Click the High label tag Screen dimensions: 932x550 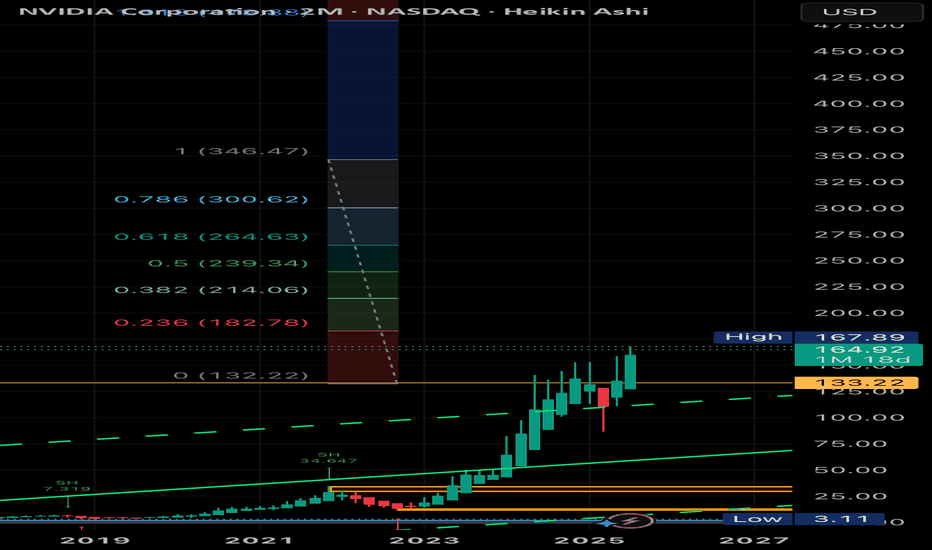753,337
